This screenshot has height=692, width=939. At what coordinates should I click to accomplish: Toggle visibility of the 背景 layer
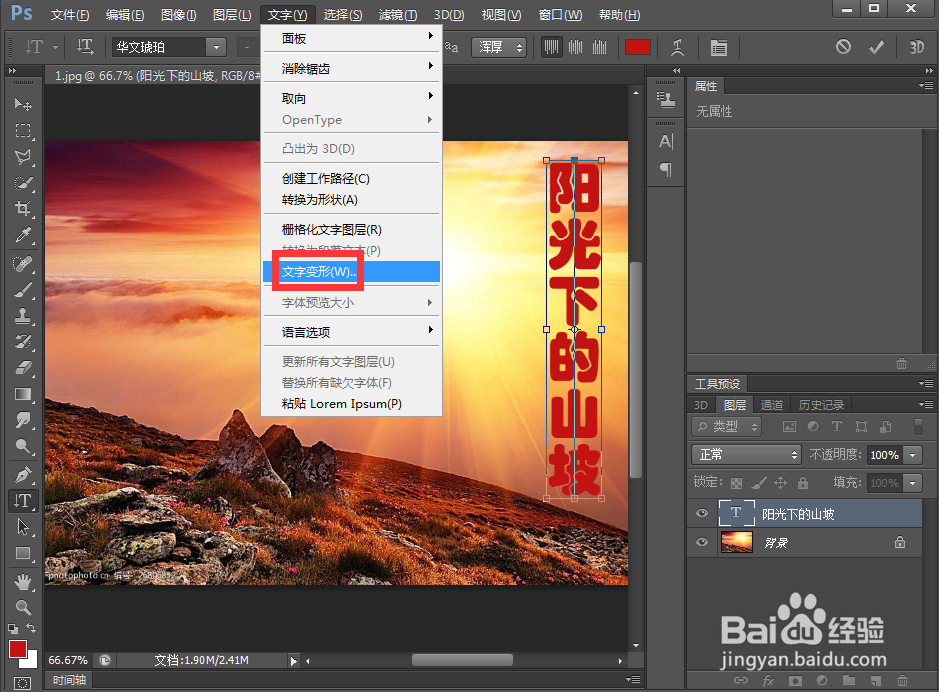coord(701,542)
